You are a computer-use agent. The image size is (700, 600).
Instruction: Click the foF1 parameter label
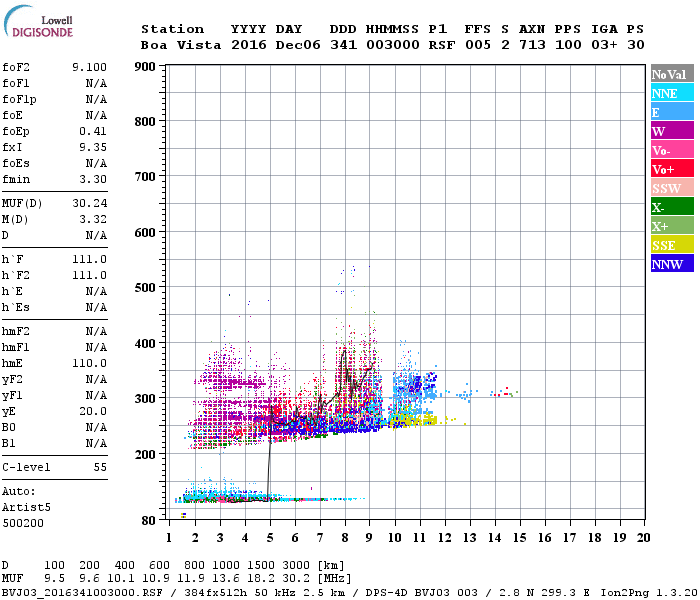16,83
